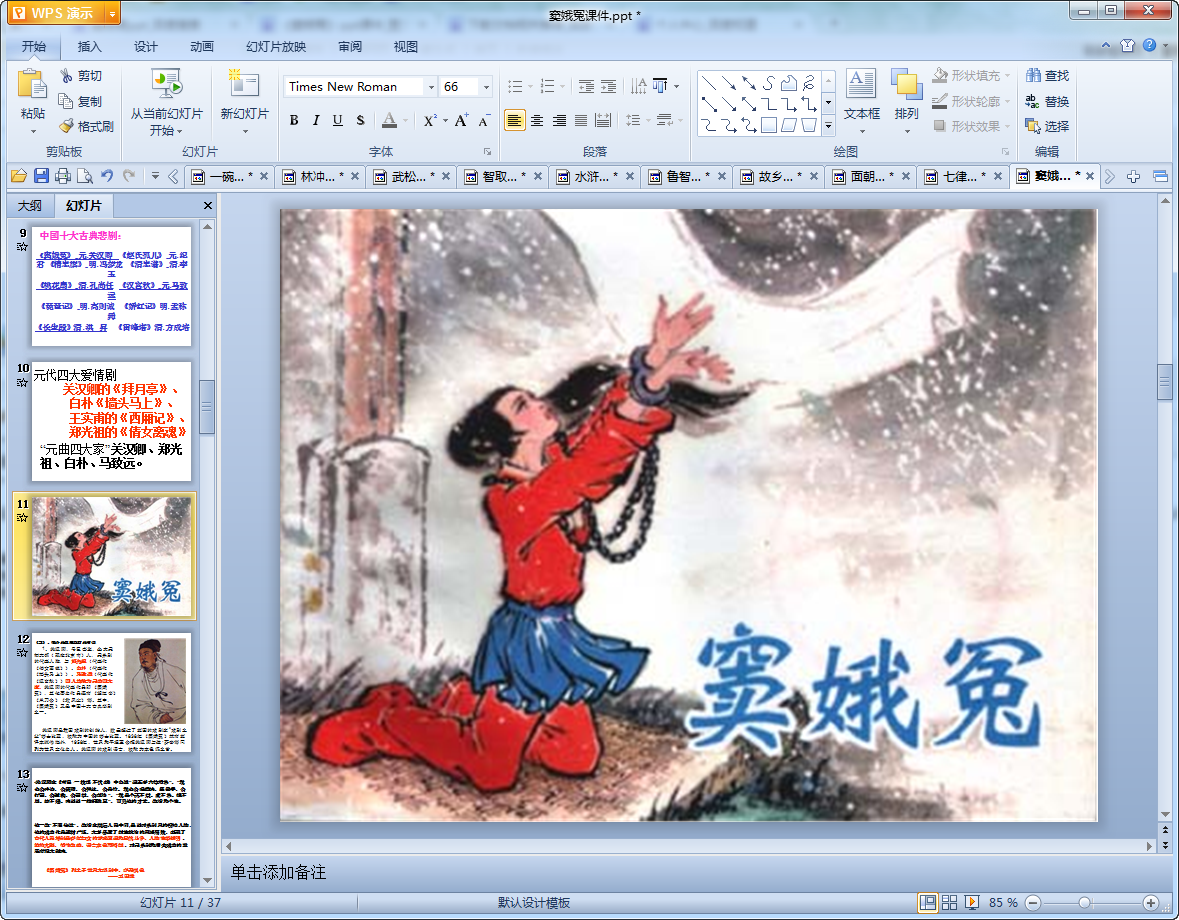Toggle Italic formatting
Screen dimensions: 1179x920
pyautogui.click(x=316, y=120)
